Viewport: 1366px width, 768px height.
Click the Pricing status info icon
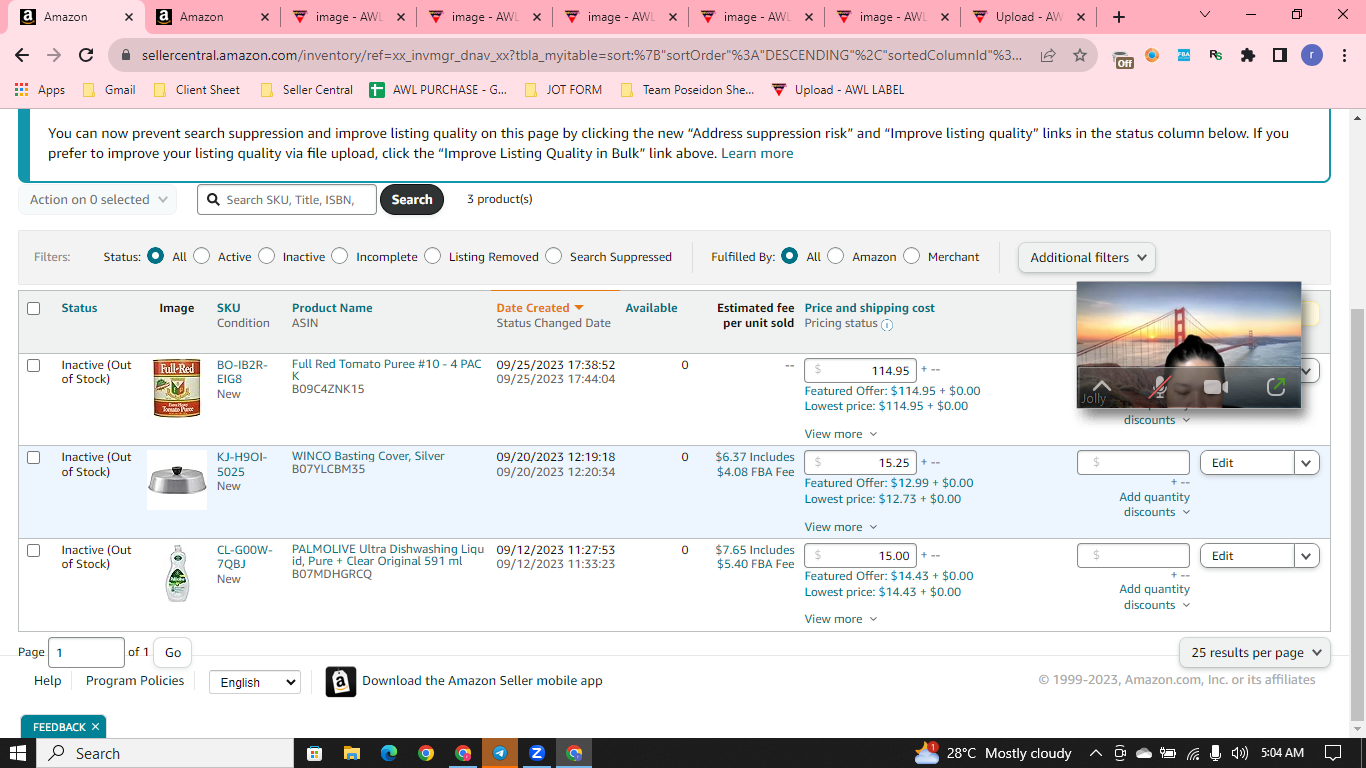887,325
